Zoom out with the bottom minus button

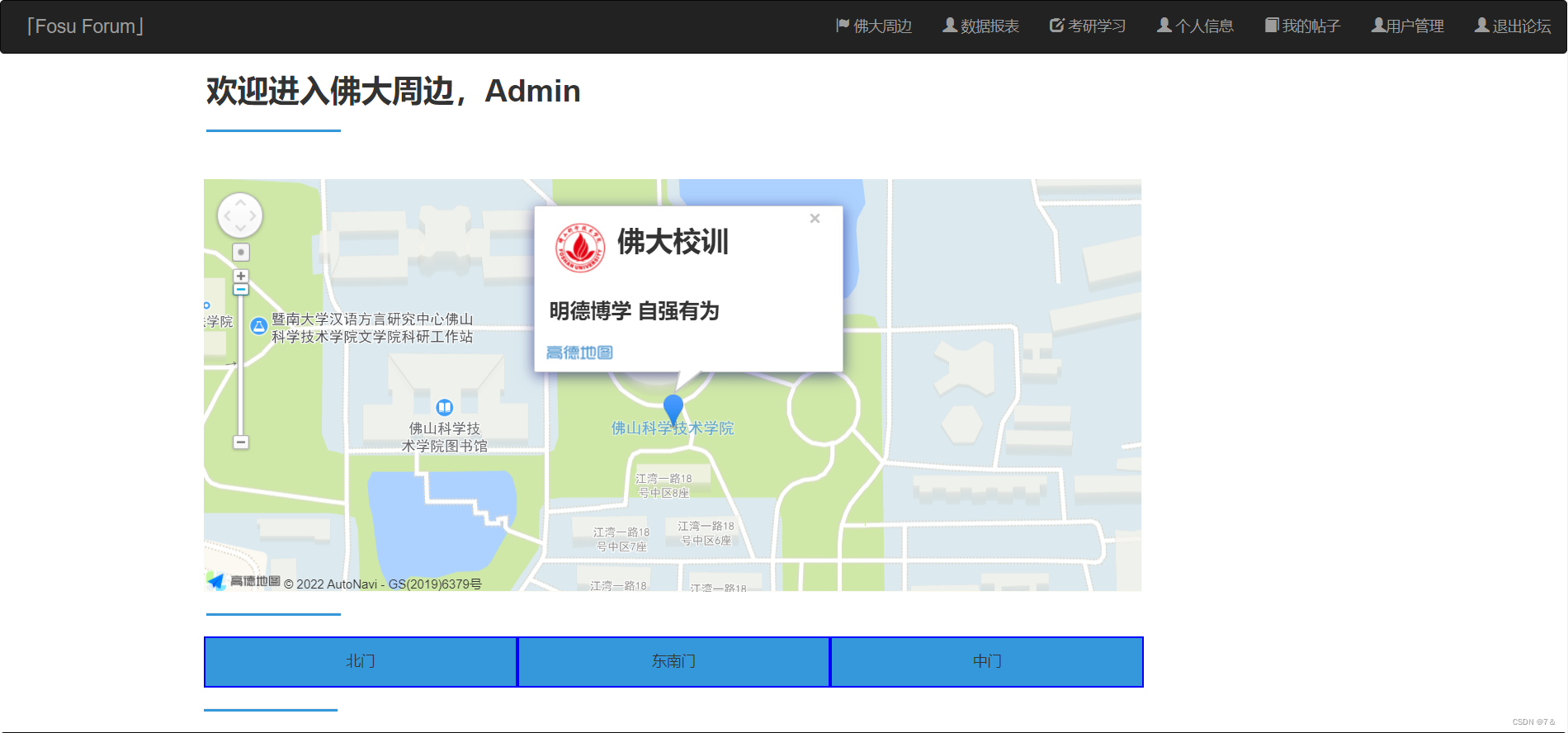click(x=240, y=442)
